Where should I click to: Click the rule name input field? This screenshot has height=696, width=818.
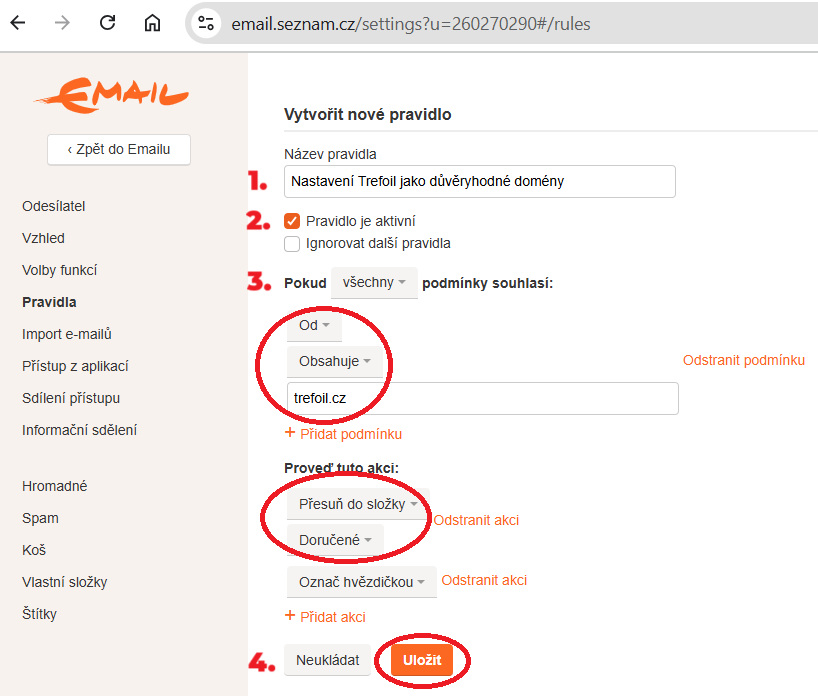point(480,181)
